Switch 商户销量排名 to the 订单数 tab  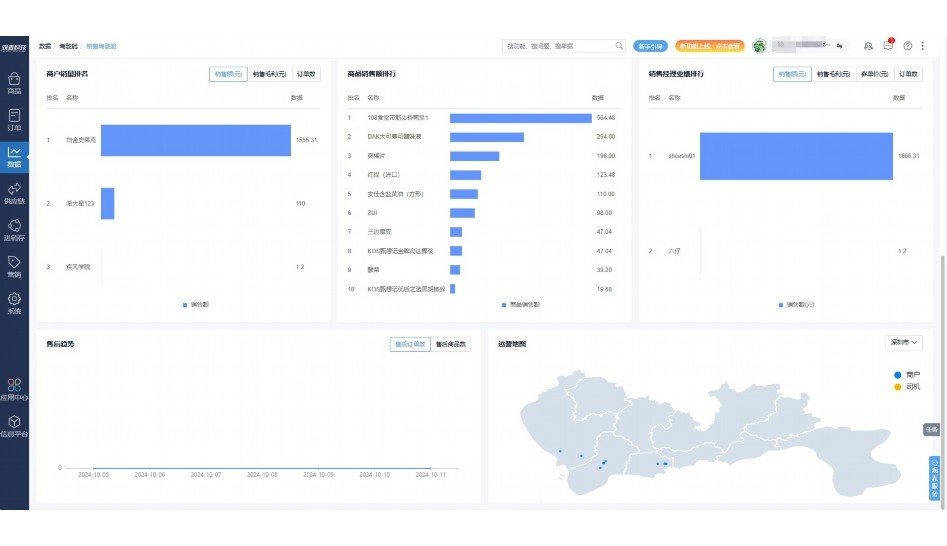click(306, 74)
